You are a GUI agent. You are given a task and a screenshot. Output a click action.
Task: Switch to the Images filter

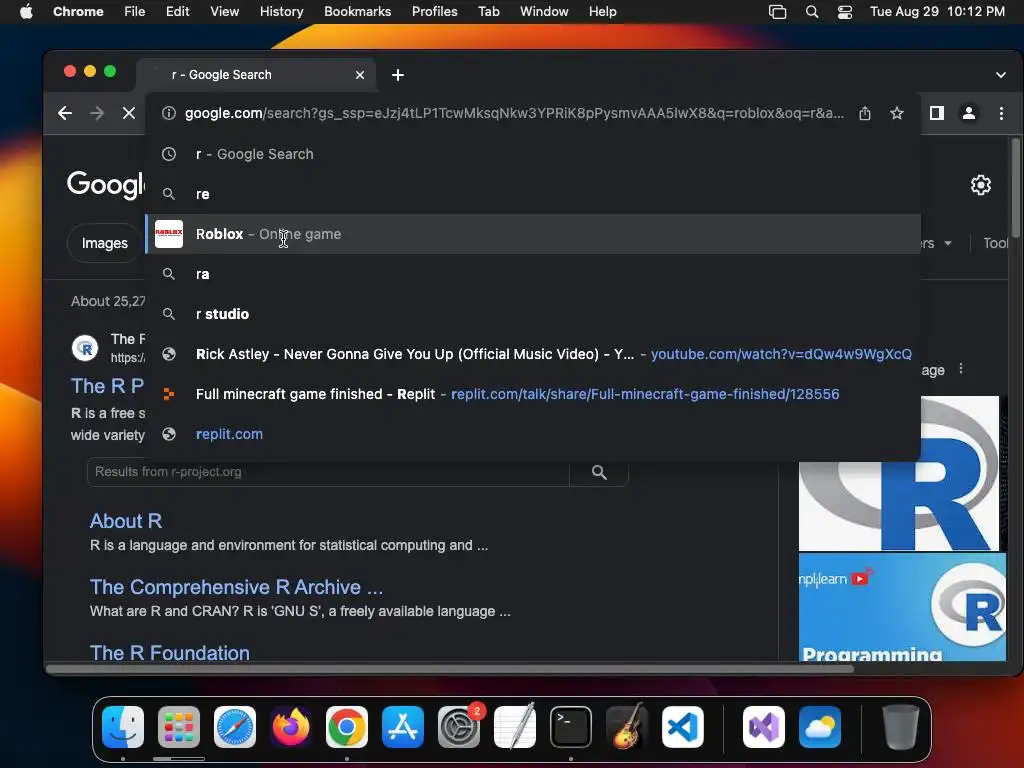click(104, 243)
